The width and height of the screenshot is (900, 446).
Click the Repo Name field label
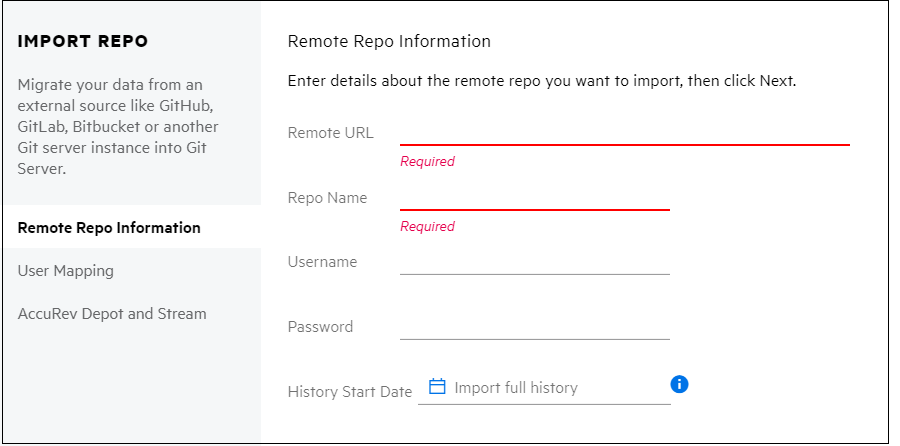[x=327, y=198]
